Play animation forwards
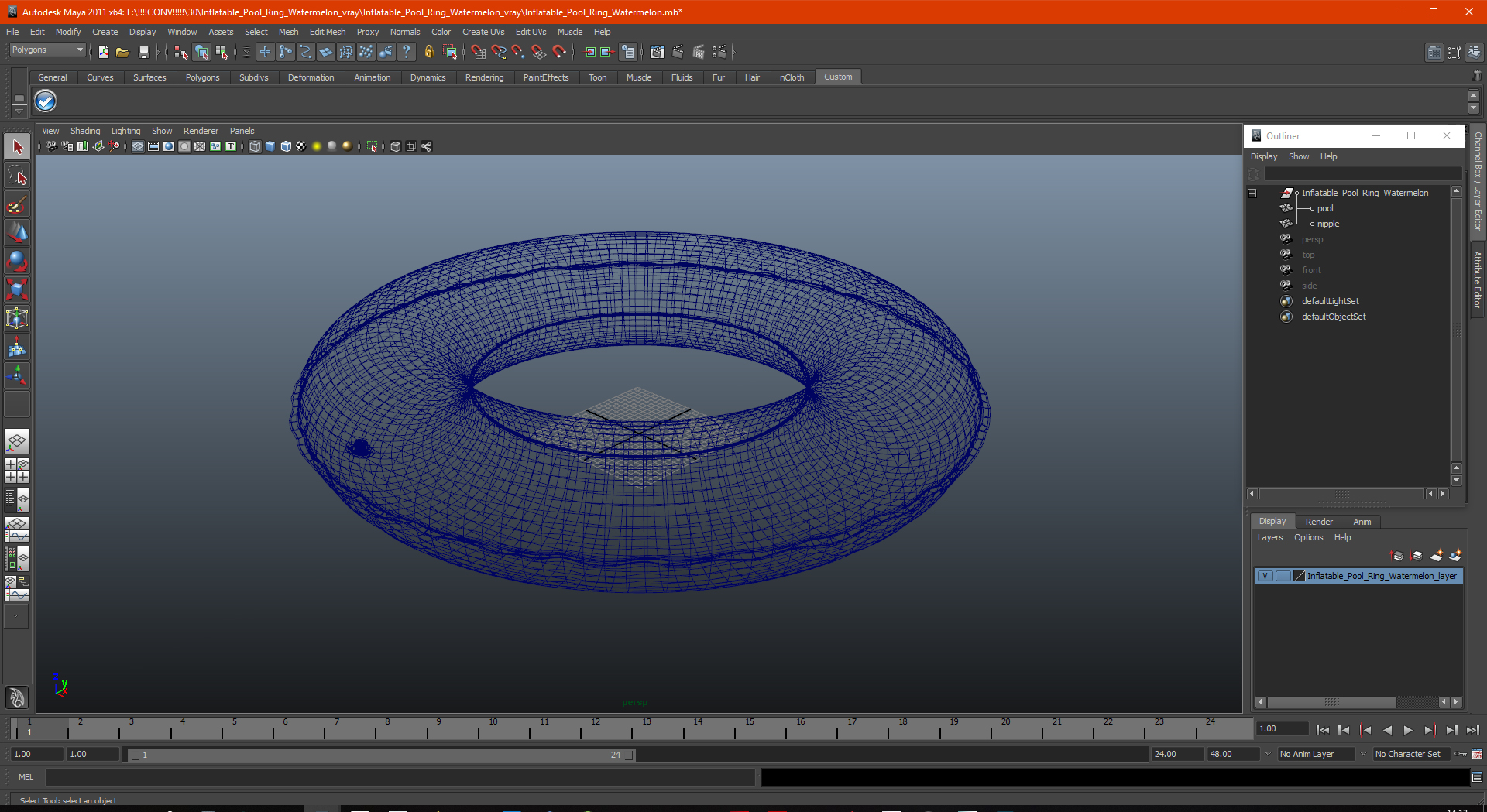Image resolution: width=1487 pixels, height=812 pixels. point(1408,730)
